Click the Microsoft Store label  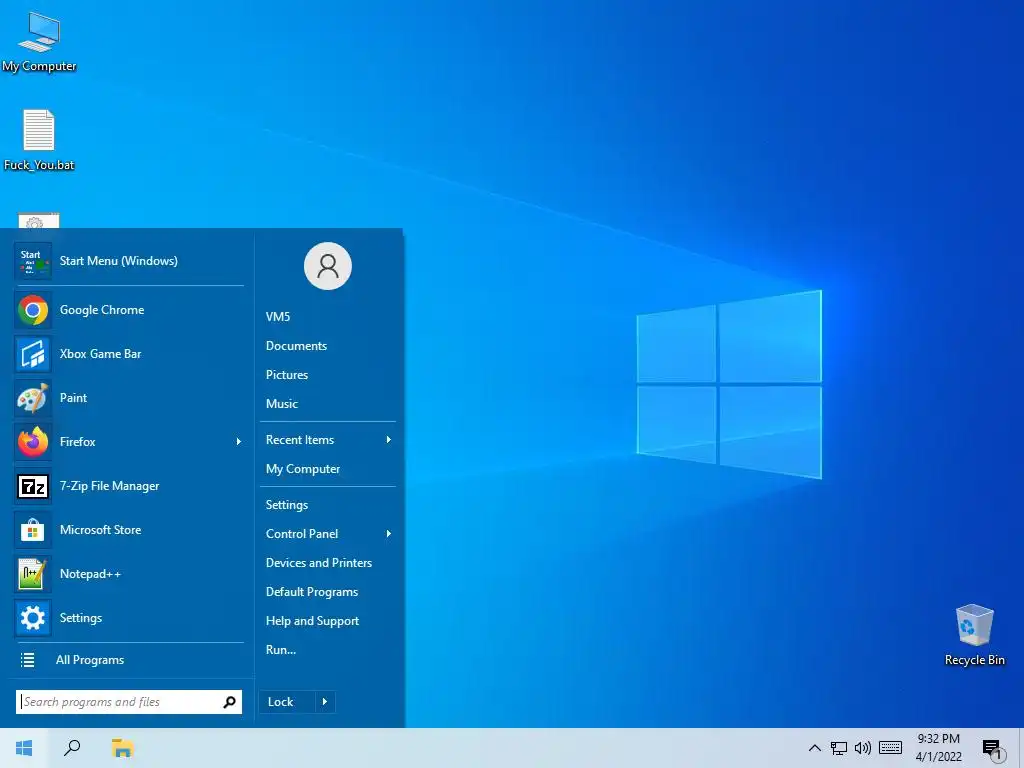[x=101, y=530]
